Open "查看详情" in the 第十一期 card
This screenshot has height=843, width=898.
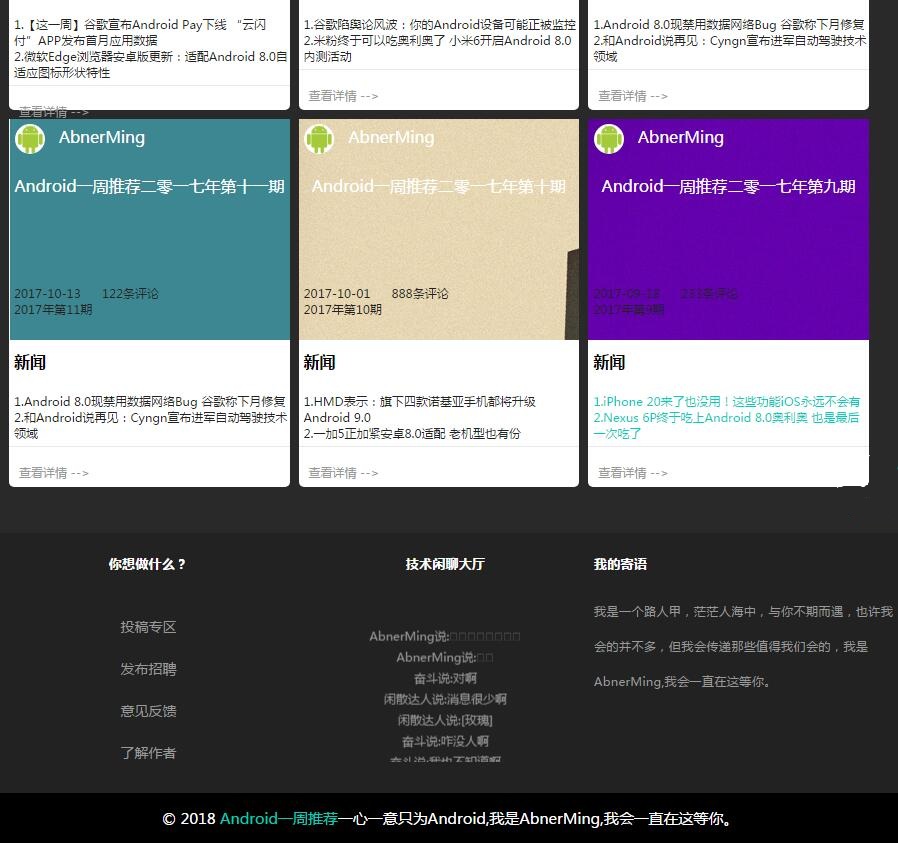[x=54, y=473]
